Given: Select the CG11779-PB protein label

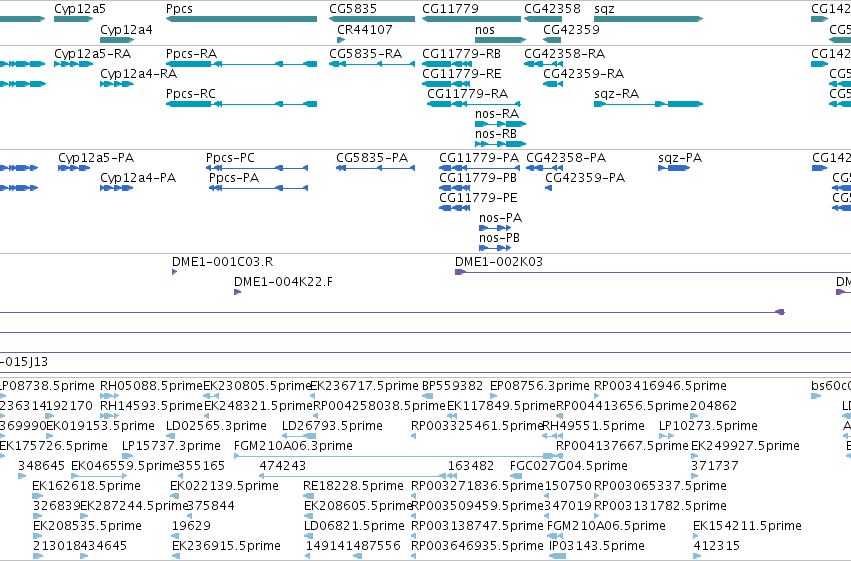Looking at the screenshot, I should tap(478, 178).
